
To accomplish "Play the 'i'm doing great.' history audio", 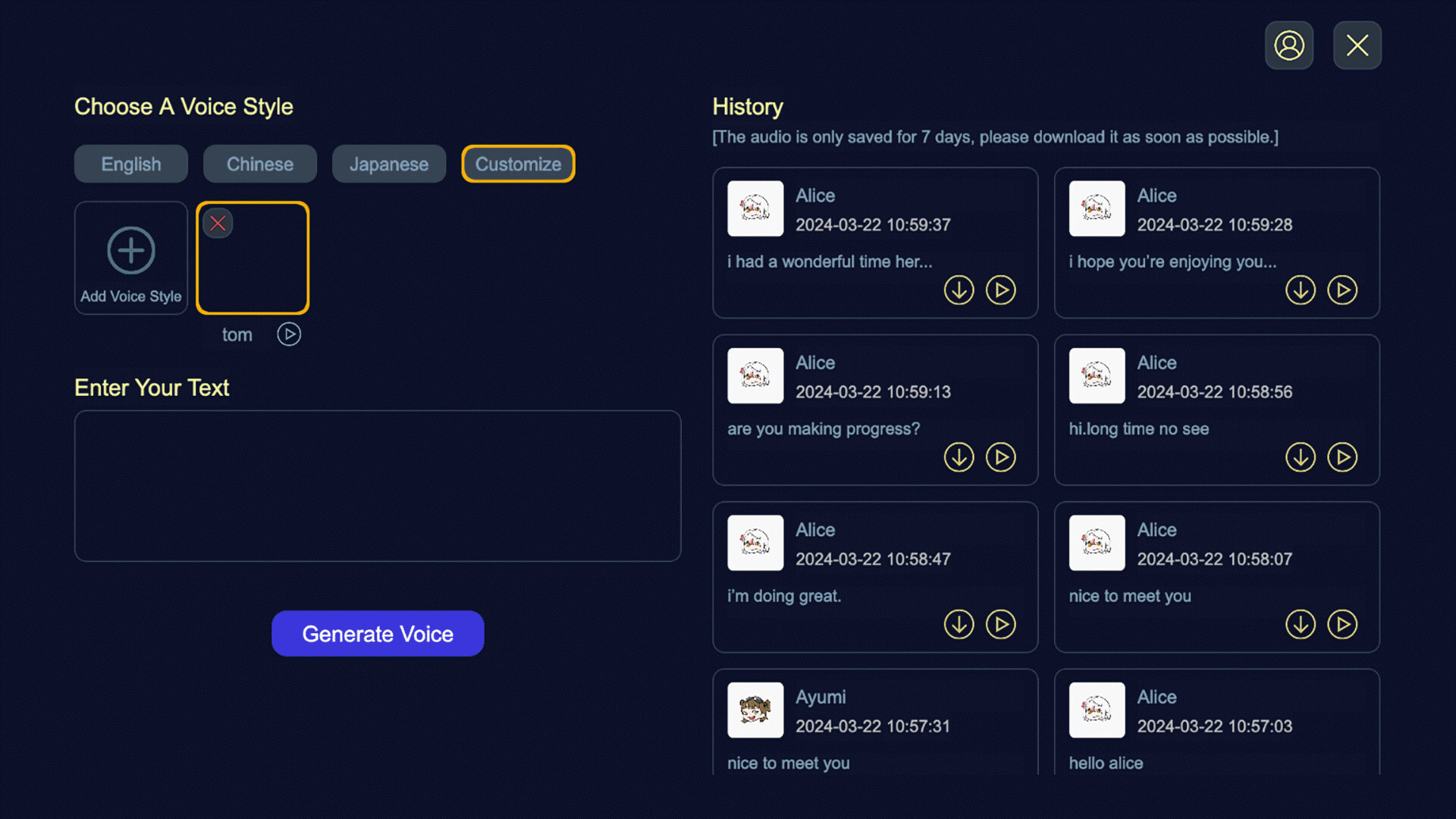I will (x=1000, y=624).
